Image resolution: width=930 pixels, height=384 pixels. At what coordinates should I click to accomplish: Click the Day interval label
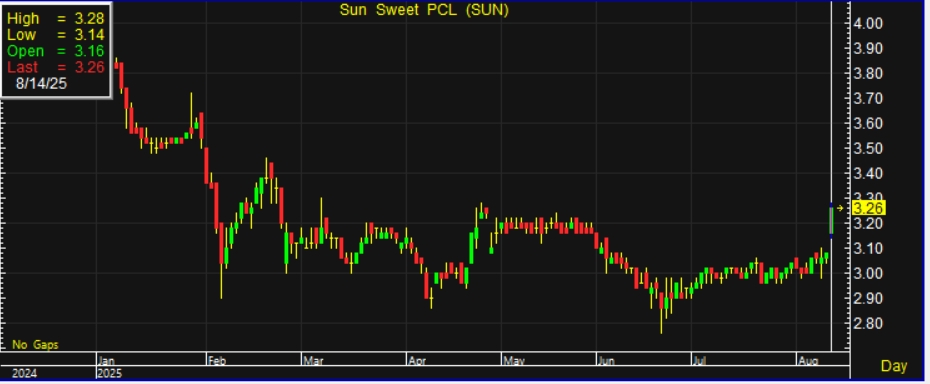point(894,366)
